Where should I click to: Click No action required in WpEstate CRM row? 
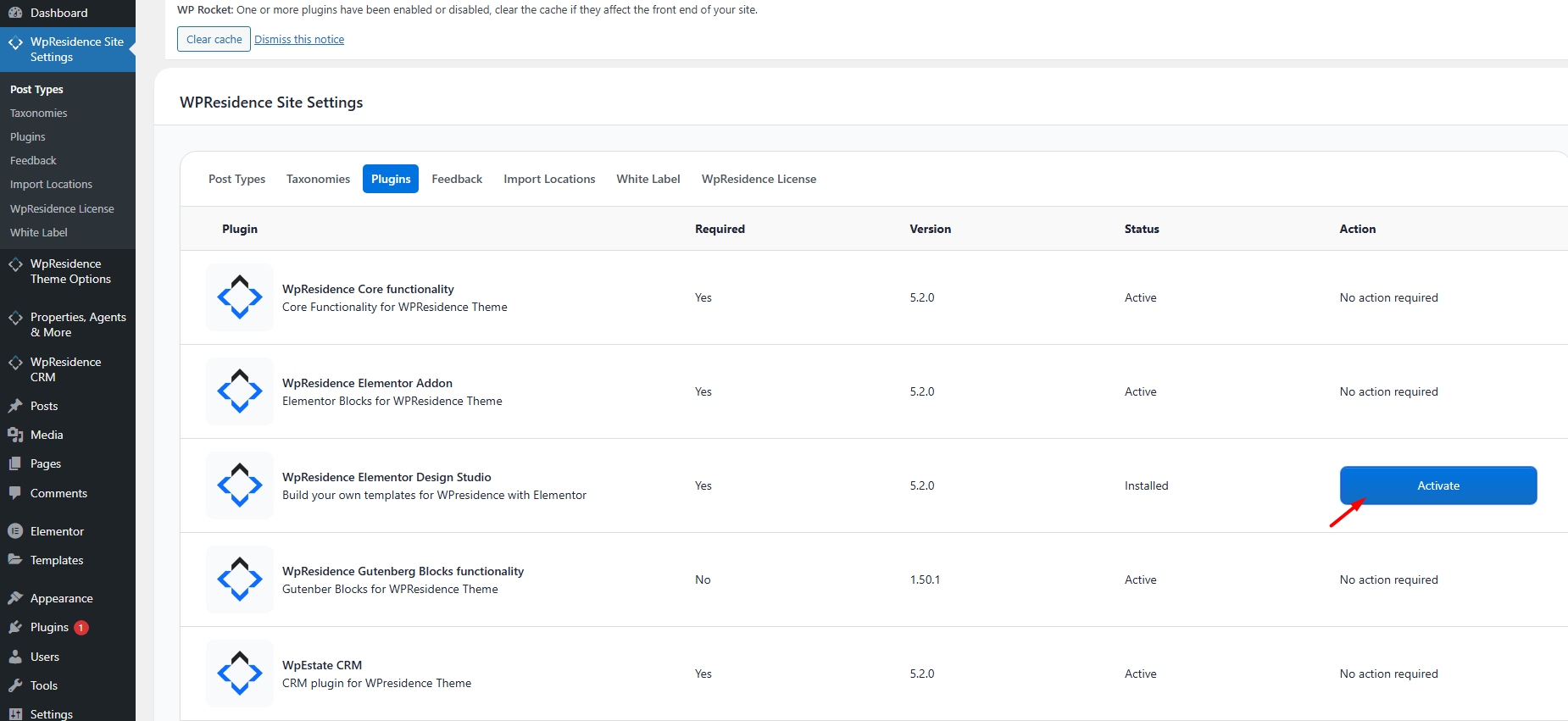point(1388,674)
